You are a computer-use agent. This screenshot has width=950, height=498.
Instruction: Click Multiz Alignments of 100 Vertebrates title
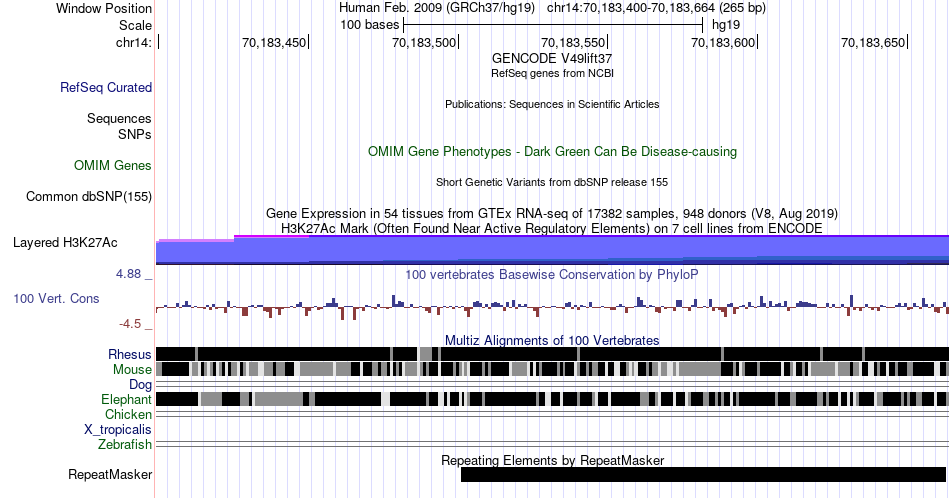click(x=552, y=340)
